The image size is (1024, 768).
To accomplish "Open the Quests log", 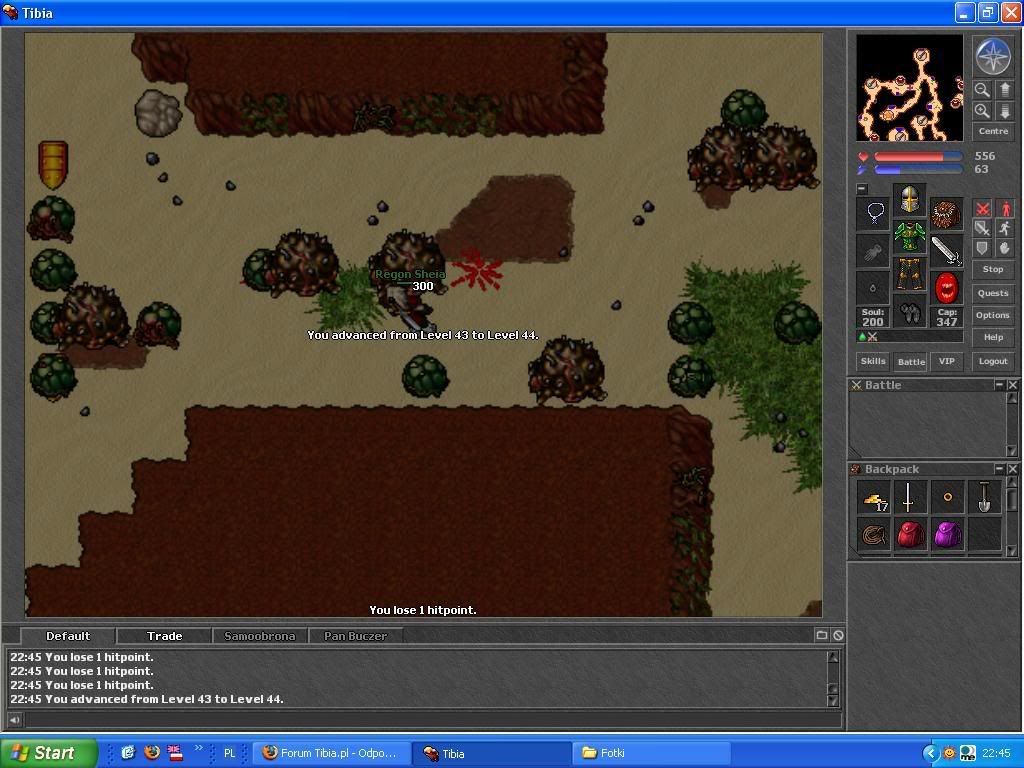I will pos(993,293).
